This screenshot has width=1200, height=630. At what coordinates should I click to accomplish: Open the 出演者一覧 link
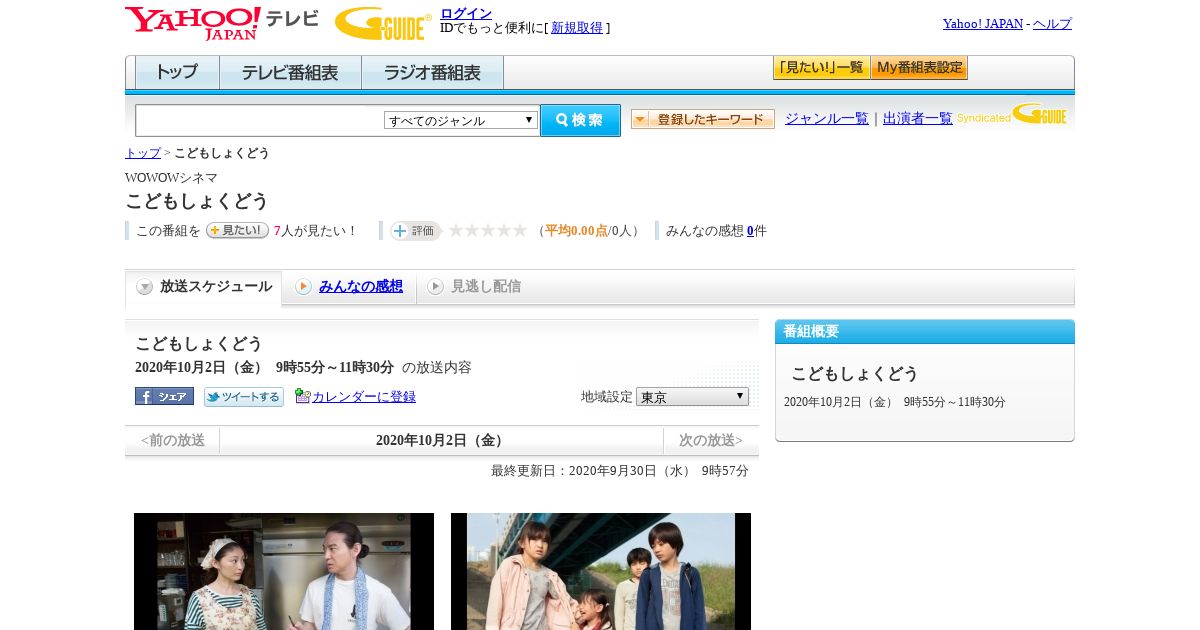tap(918, 118)
